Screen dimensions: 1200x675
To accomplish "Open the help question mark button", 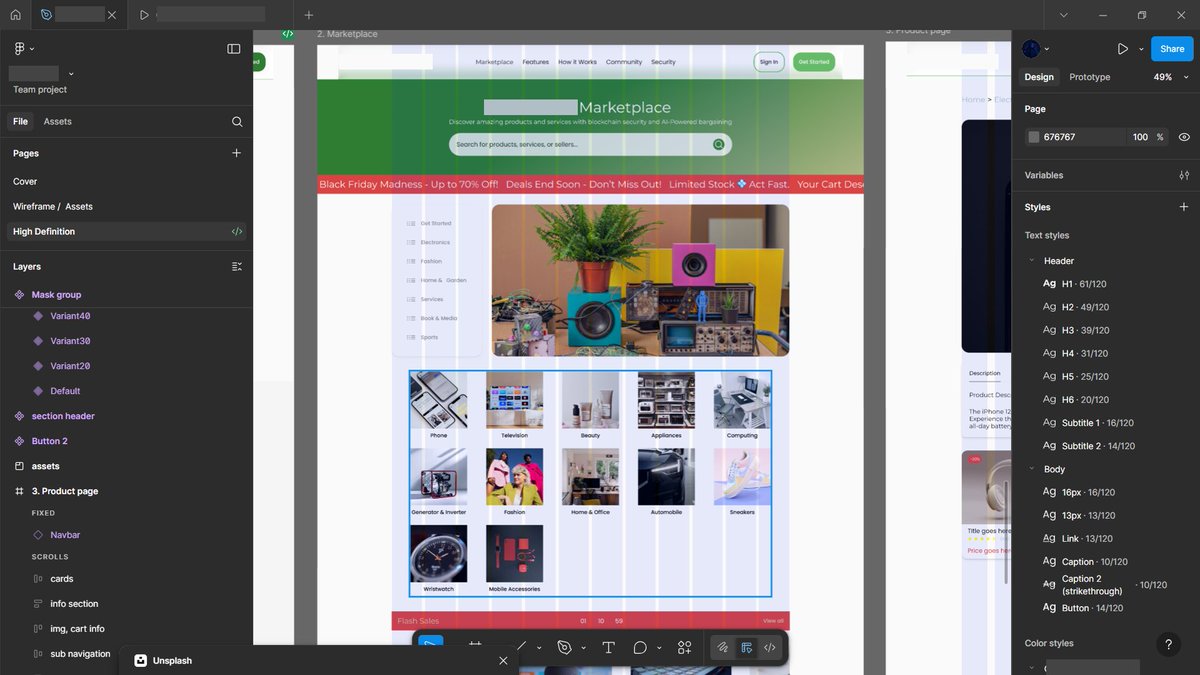I will click(1167, 645).
